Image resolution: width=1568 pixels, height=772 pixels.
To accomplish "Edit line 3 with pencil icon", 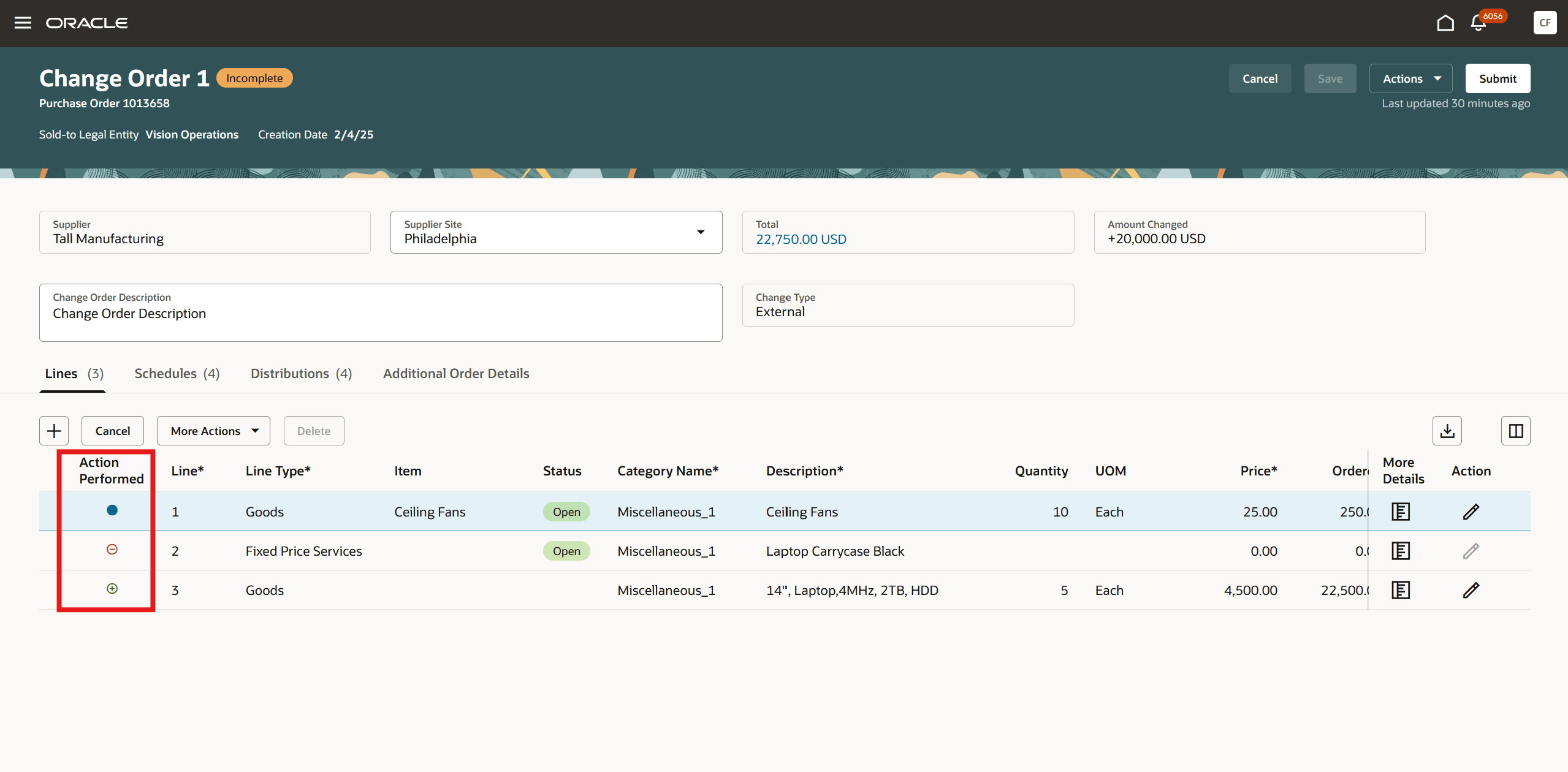I will point(1471,590).
